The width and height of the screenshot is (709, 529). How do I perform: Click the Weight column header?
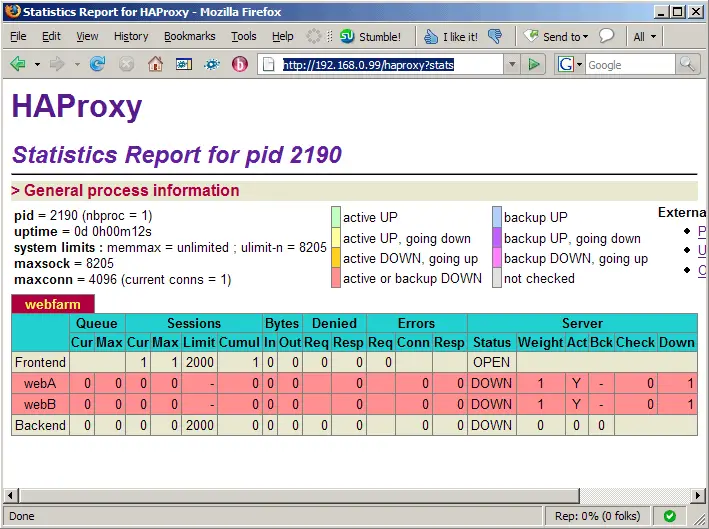(x=541, y=342)
